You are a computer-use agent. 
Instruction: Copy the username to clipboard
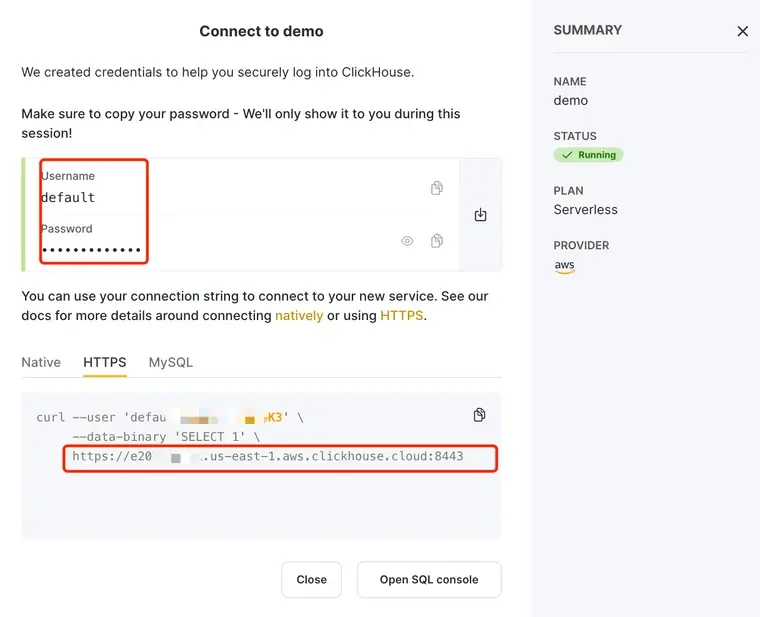[x=437, y=188]
